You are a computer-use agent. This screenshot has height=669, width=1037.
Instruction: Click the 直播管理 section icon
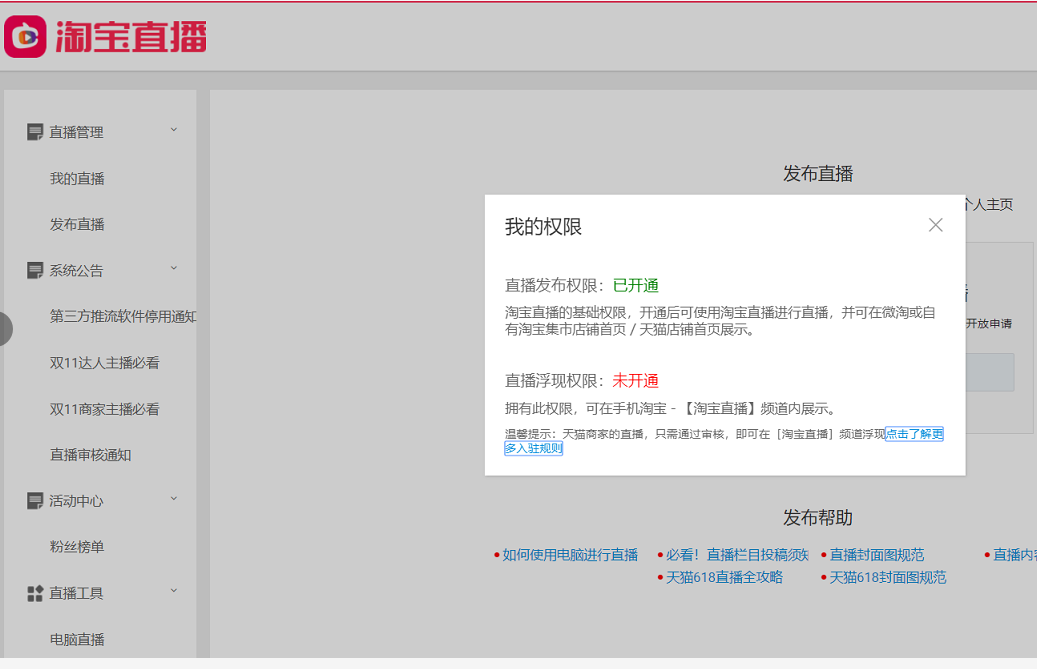pyautogui.click(x=35, y=132)
